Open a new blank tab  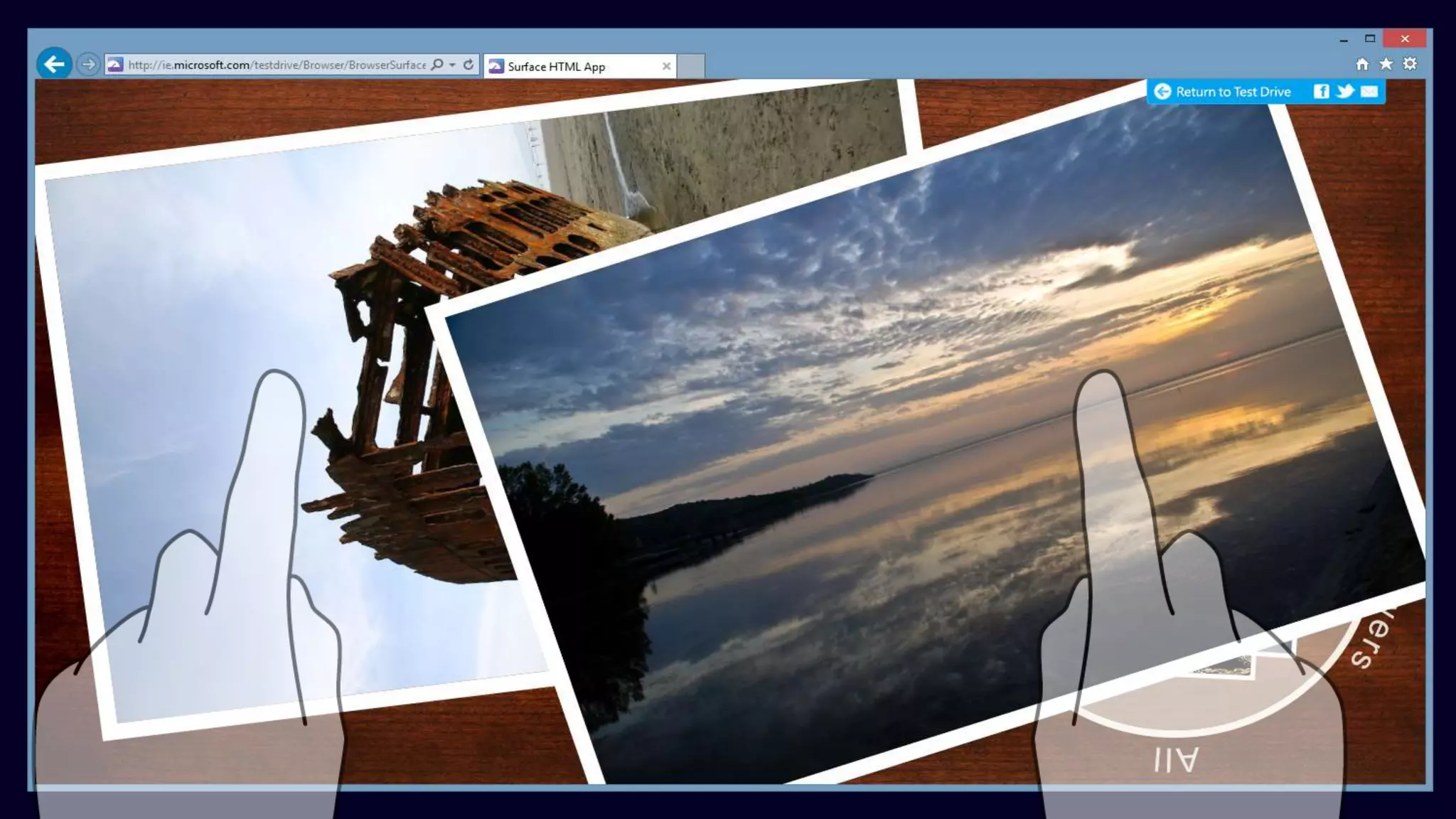pos(690,66)
